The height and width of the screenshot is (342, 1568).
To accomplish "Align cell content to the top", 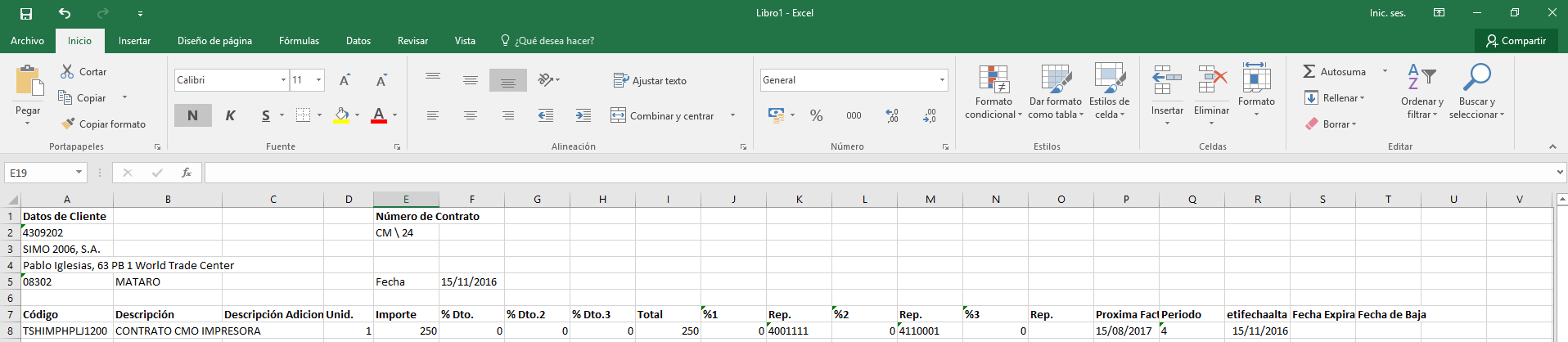I will 433,80.
